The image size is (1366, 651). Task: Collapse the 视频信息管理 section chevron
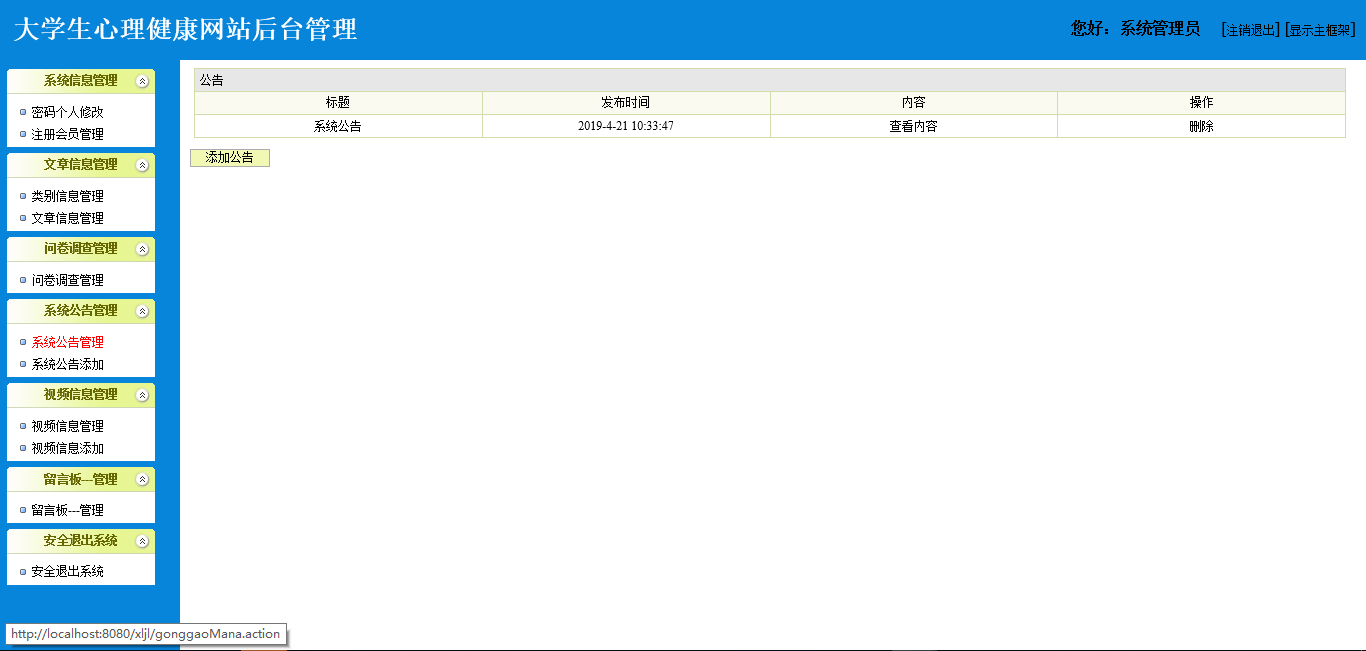(142, 395)
